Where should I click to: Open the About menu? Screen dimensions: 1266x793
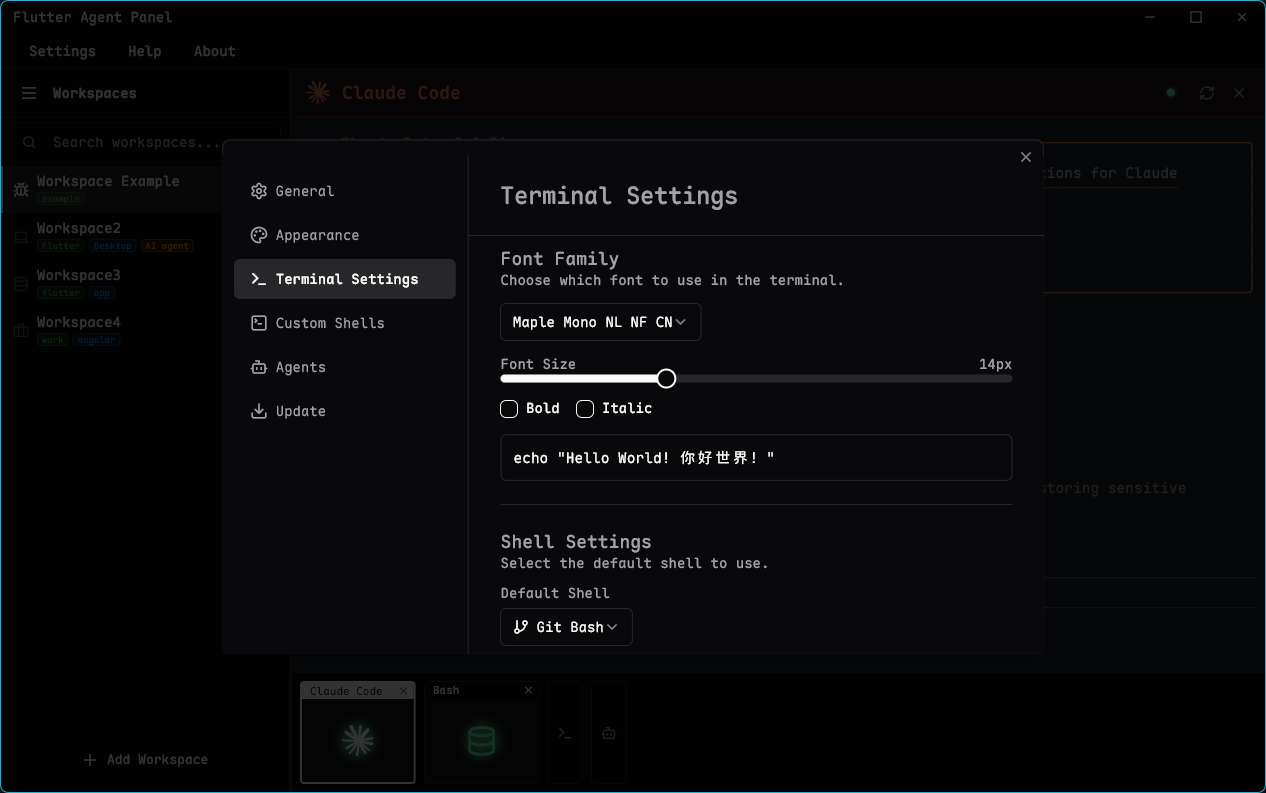tap(214, 51)
